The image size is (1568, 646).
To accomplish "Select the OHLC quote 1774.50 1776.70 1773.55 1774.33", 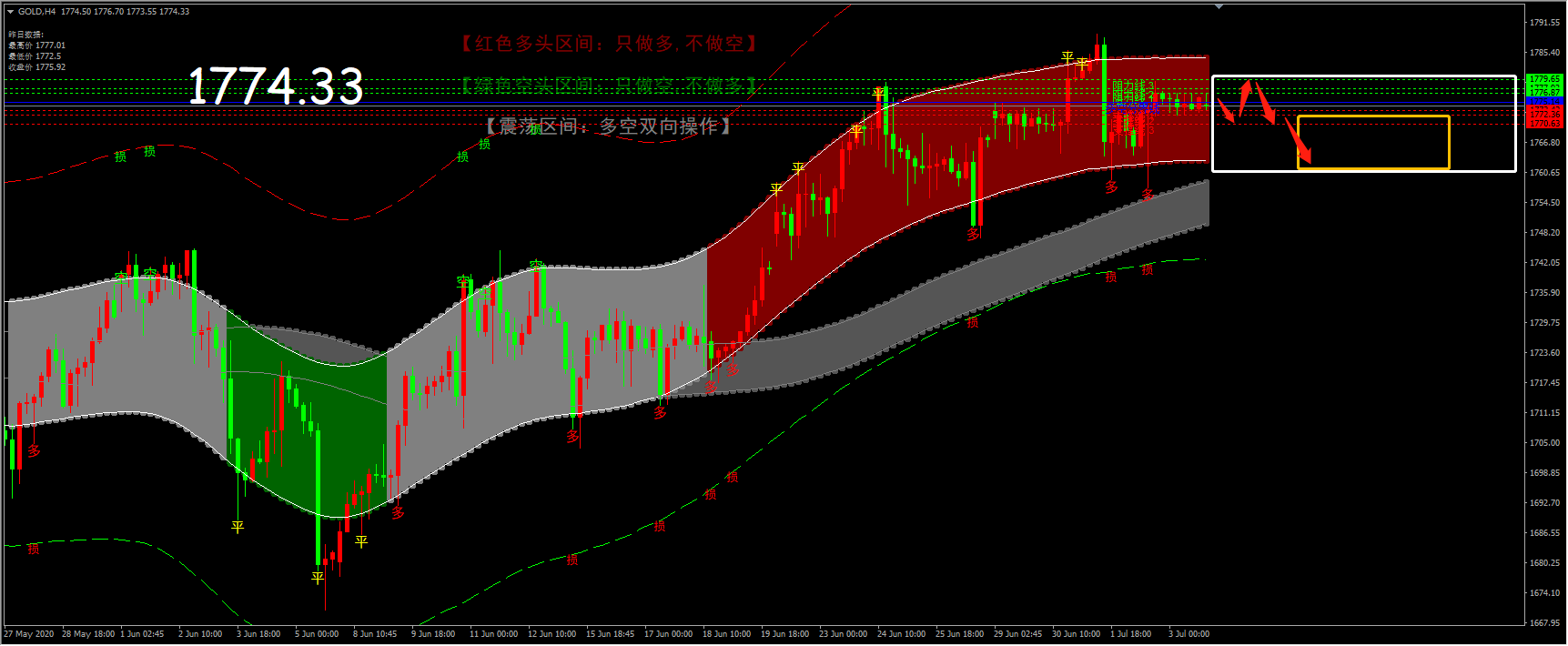I will 126,12.
